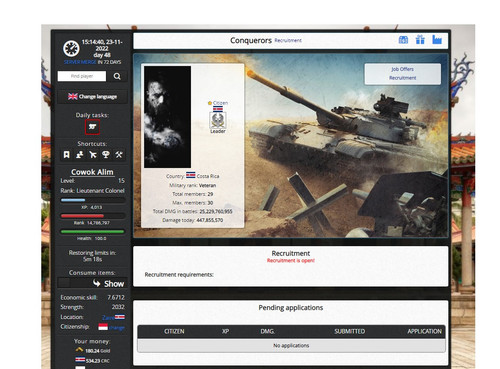Click the APPLICATION column header
This screenshot has height=369, width=500.
pyautogui.click(x=424, y=331)
